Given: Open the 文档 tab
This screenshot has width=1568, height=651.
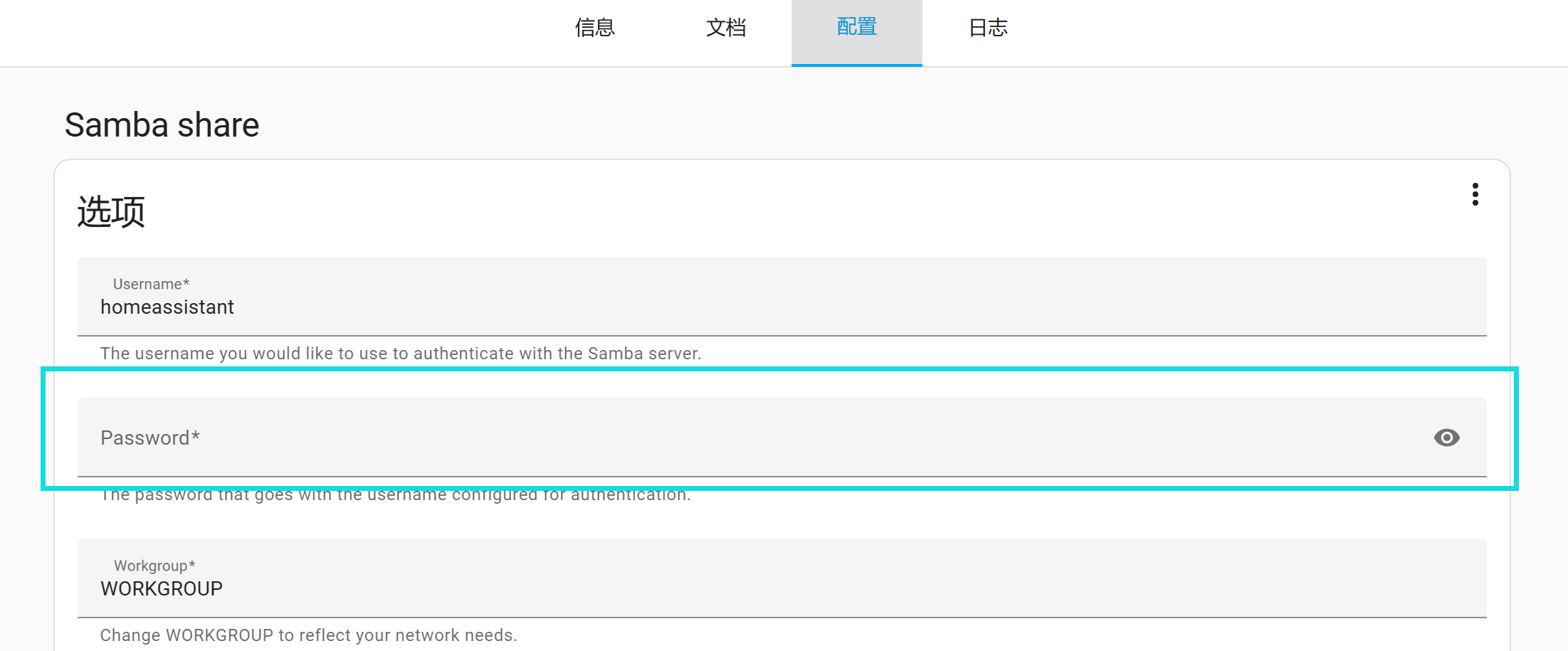Looking at the screenshot, I should (725, 28).
